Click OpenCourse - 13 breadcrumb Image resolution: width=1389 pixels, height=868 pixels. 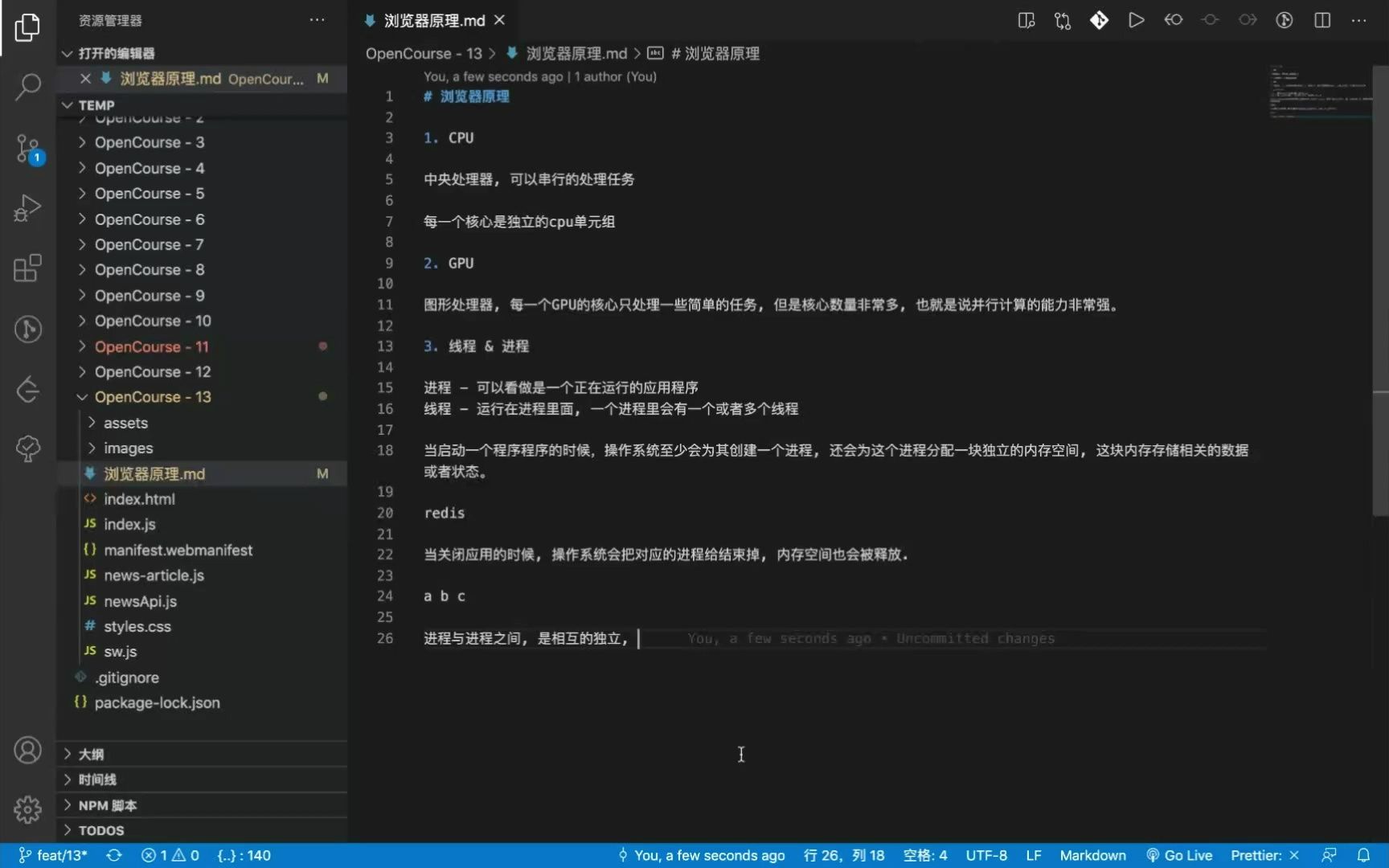coord(424,54)
